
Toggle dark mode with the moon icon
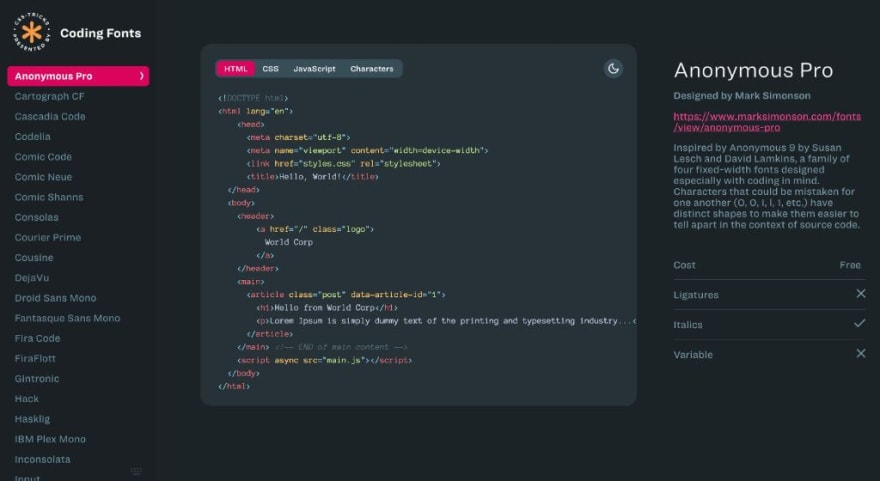pos(613,68)
